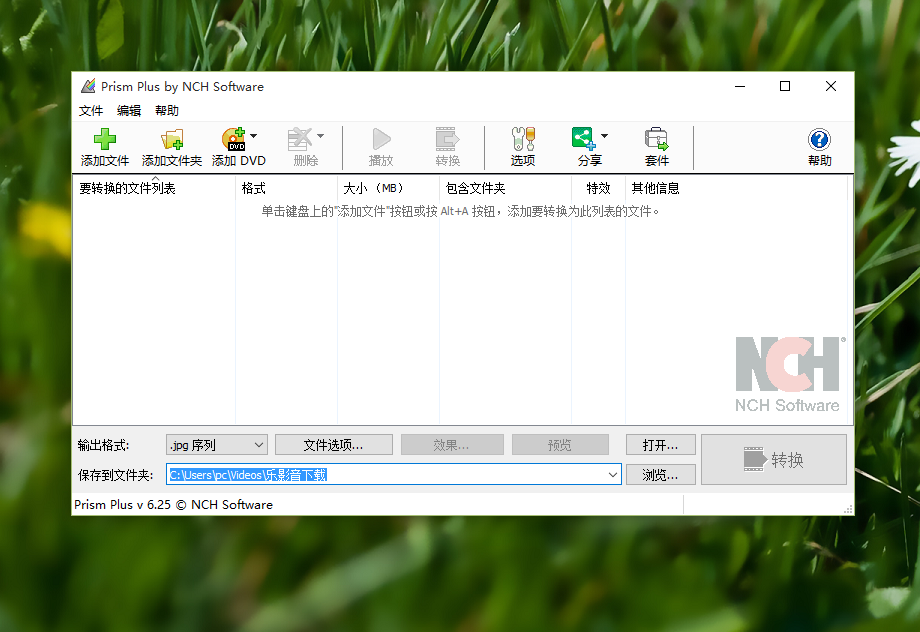
Task: Open 选项 settings tool icon
Action: tap(522, 140)
